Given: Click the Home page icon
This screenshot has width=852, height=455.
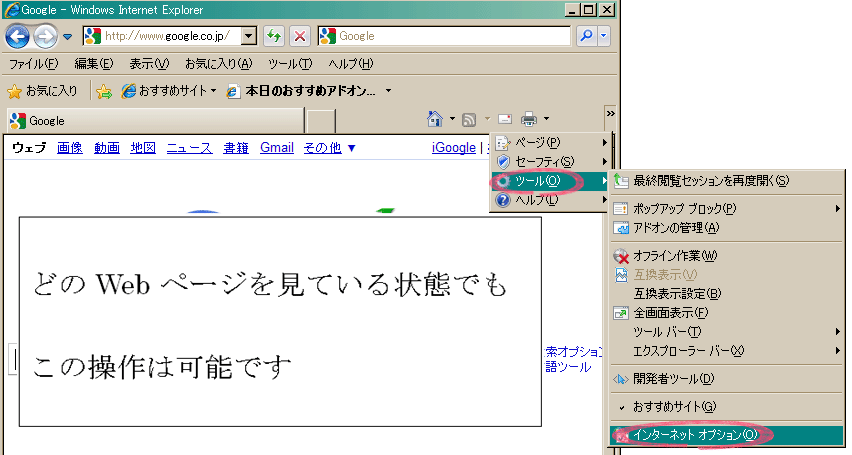Looking at the screenshot, I should (x=435, y=119).
